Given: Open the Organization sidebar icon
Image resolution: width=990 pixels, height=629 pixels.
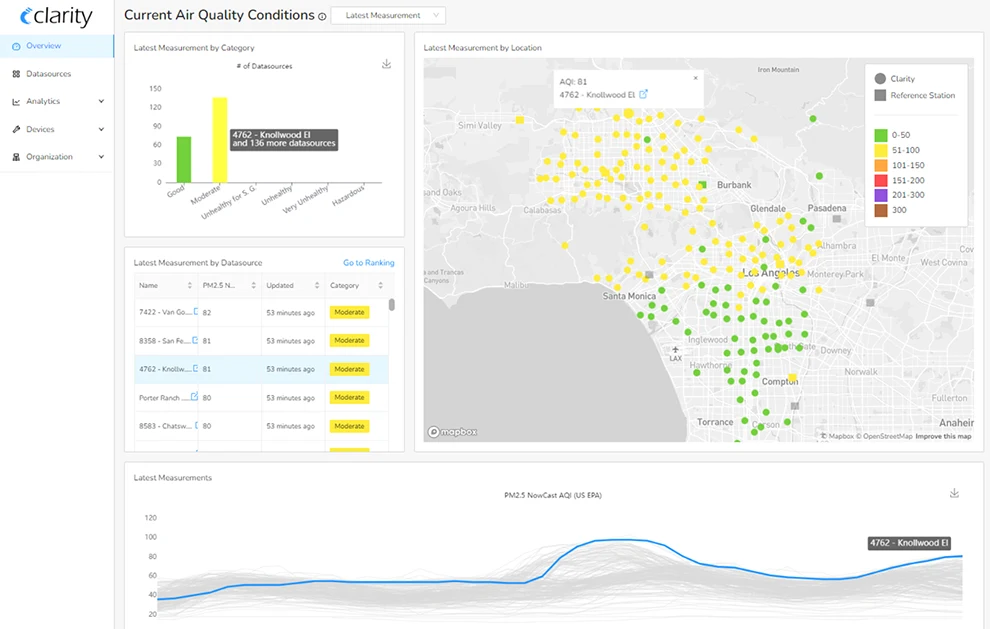Looking at the screenshot, I should coord(14,156).
